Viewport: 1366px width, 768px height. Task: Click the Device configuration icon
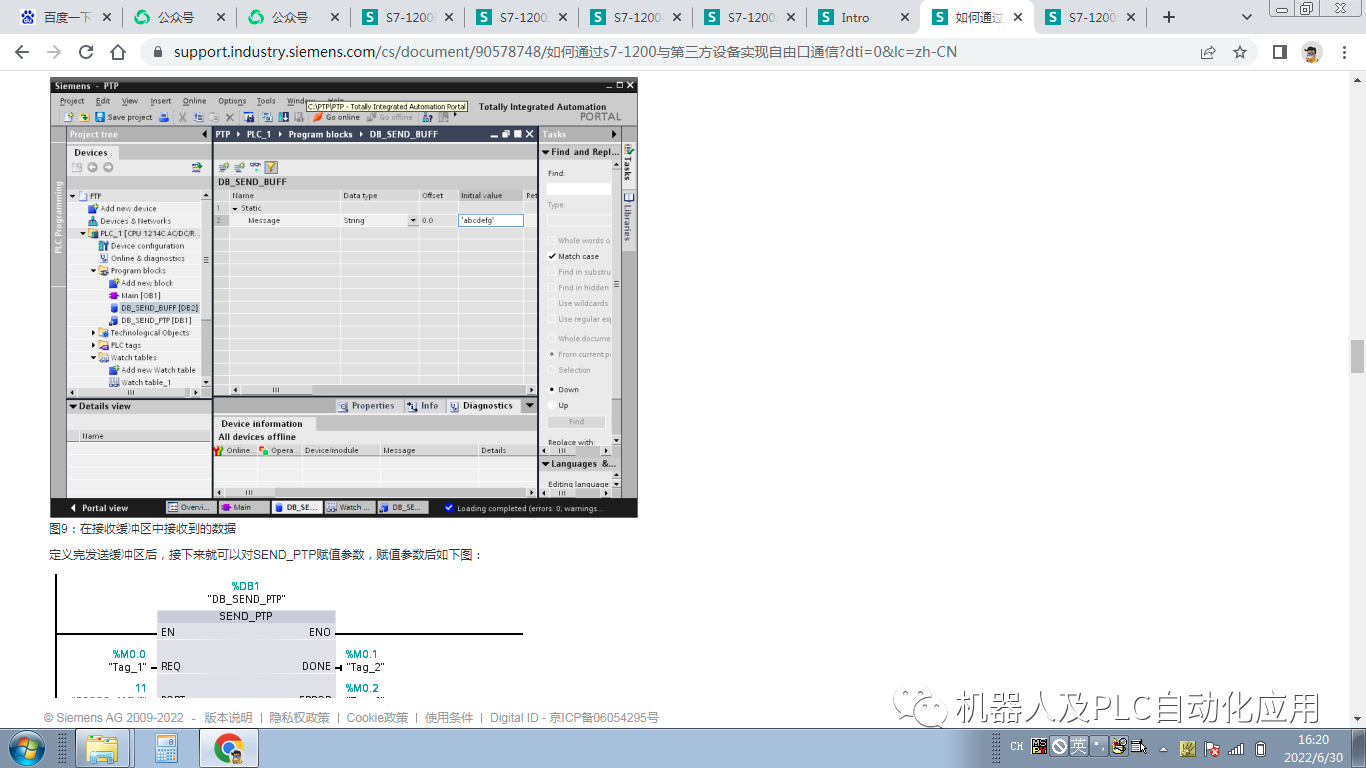(x=103, y=246)
